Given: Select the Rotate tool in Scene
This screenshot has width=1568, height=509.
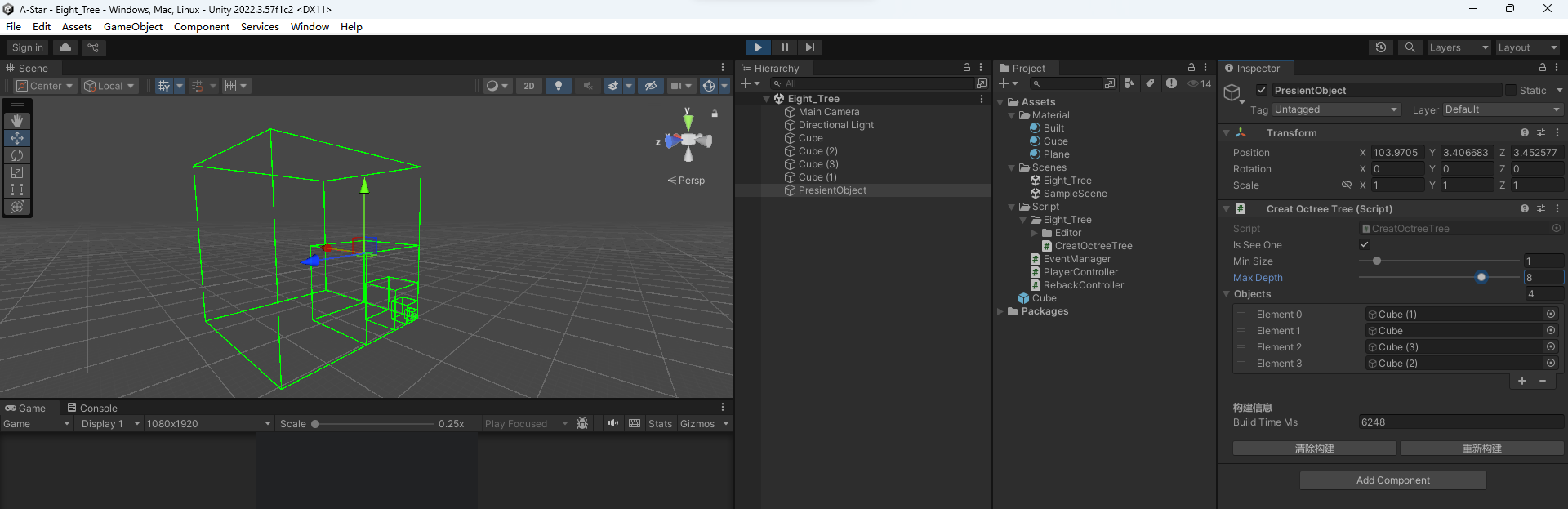Looking at the screenshot, I should pos(17,155).
